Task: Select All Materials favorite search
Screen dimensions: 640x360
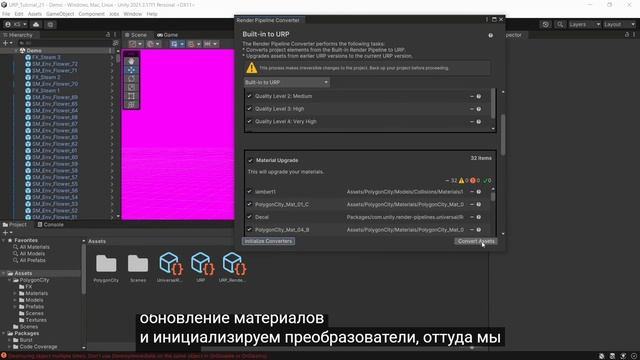Action: [x=35, y=247]
